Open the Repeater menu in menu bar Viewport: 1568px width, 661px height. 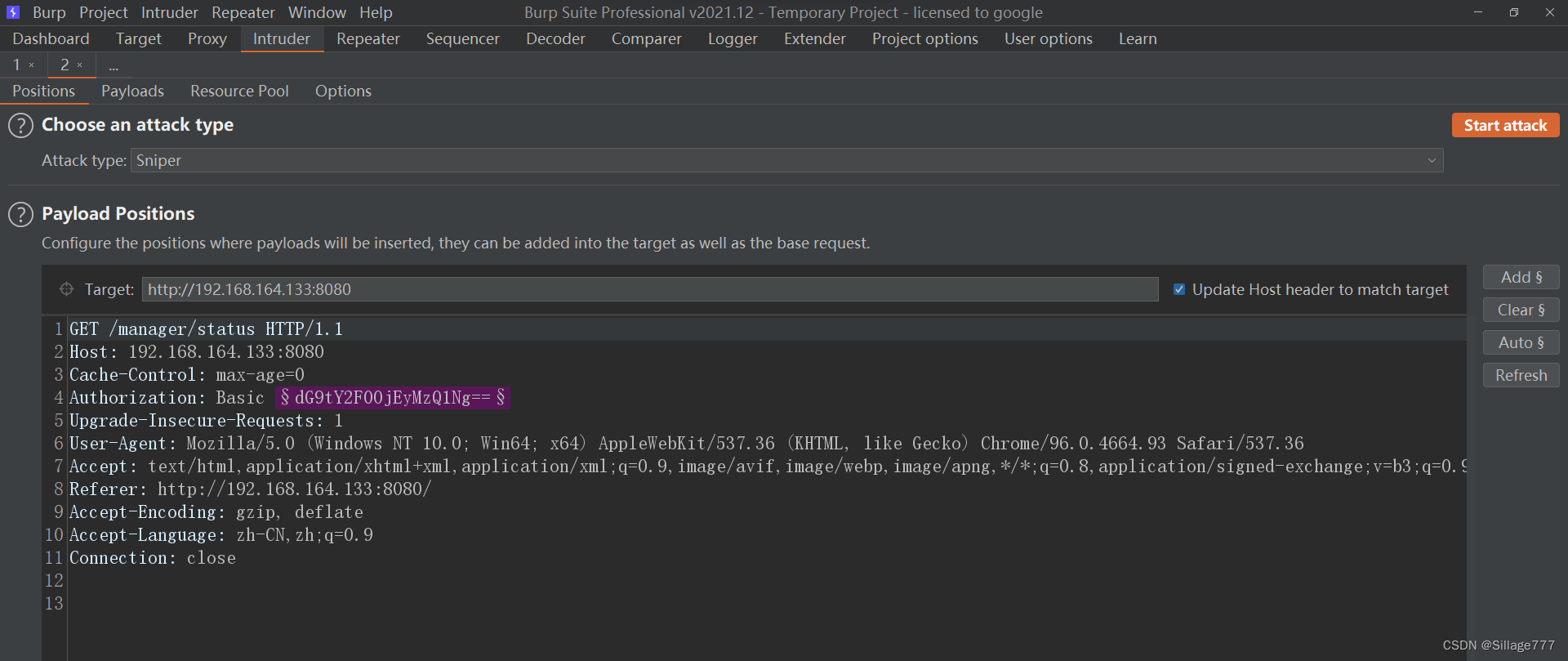point(243,12)
